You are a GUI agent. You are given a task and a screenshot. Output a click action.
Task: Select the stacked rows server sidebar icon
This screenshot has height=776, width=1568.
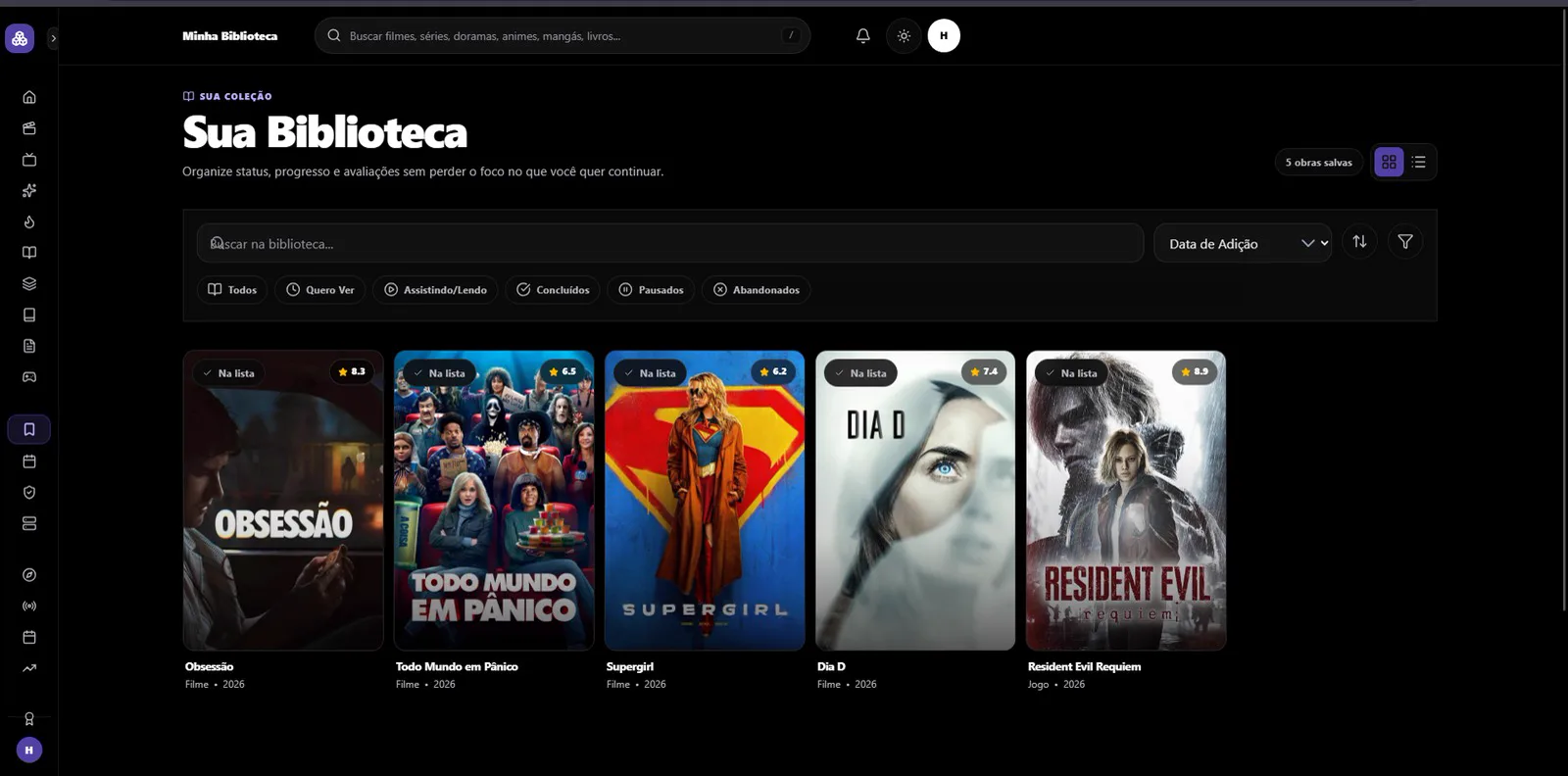point(29,524)
